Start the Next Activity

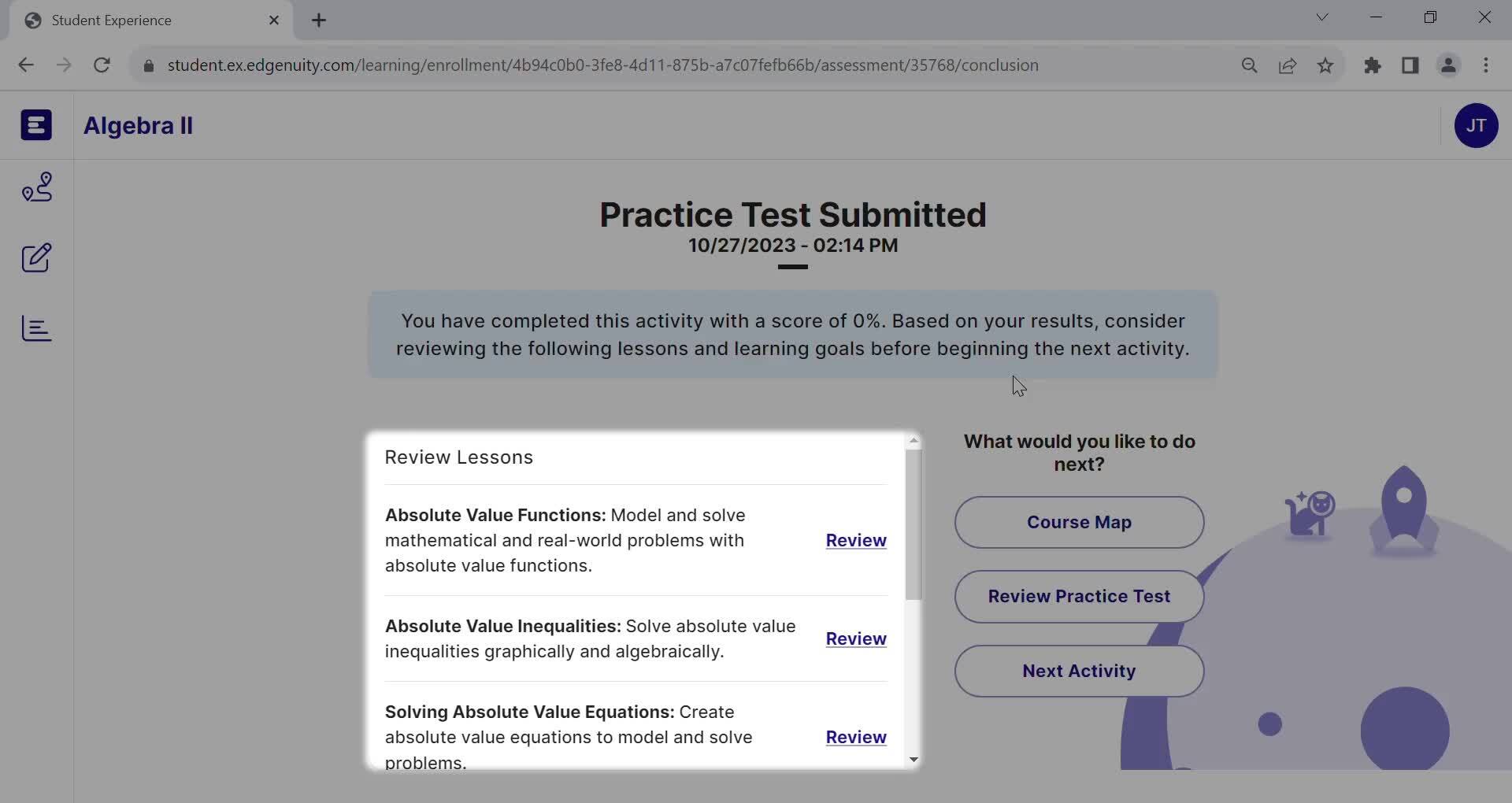tap(1079, 671)
